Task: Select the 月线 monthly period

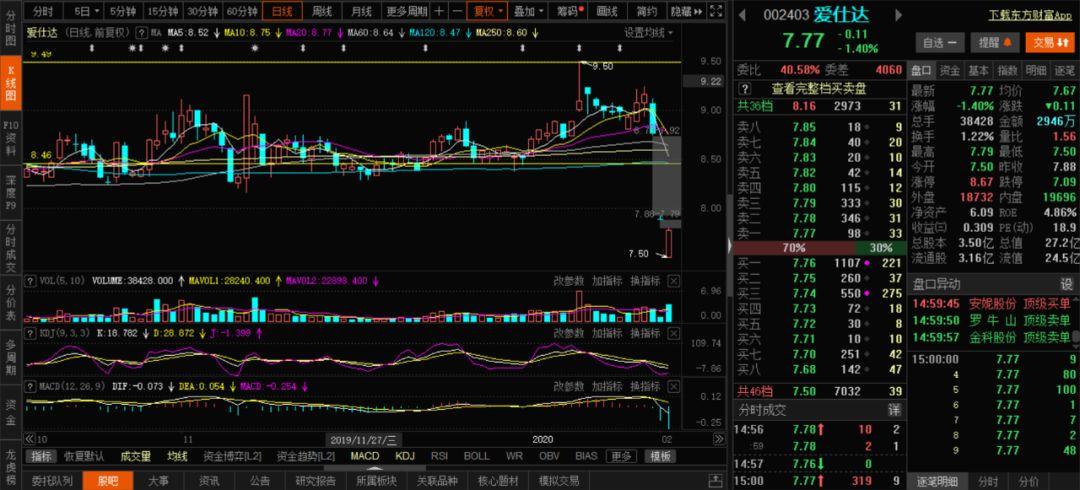Action: click(x=361, y=11)
